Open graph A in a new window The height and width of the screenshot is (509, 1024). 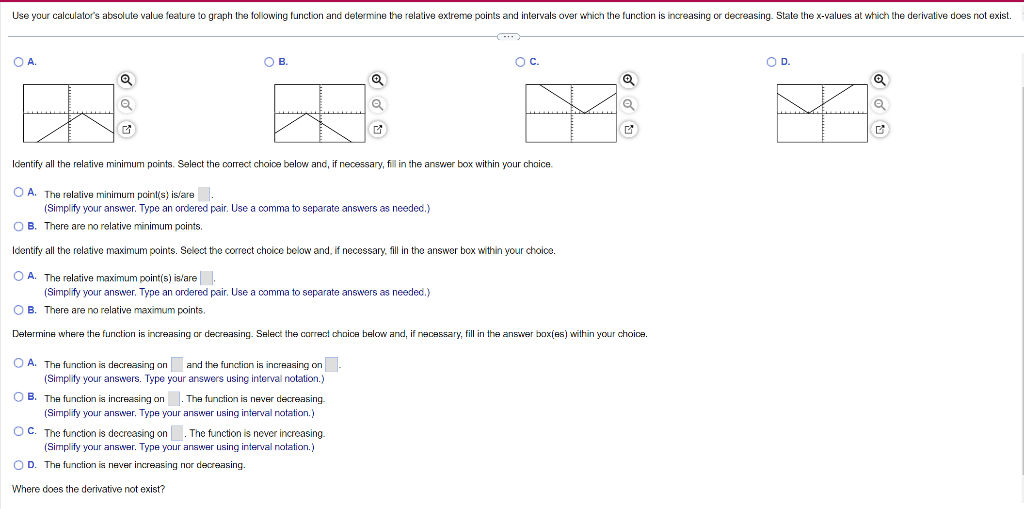(x=127, y=129)
